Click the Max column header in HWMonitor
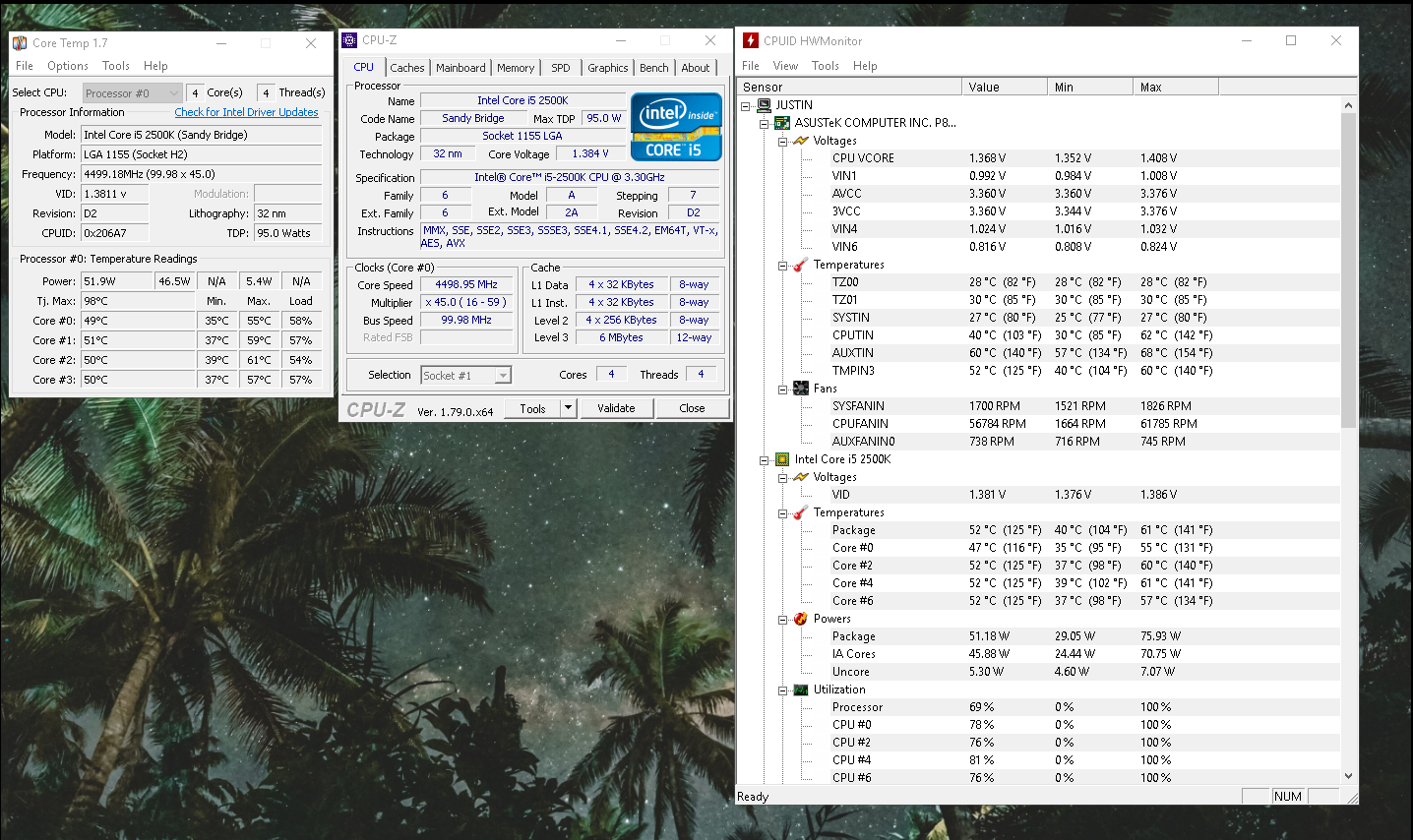This screenshot has height=840, width=1413. [x=1176, y=87]
